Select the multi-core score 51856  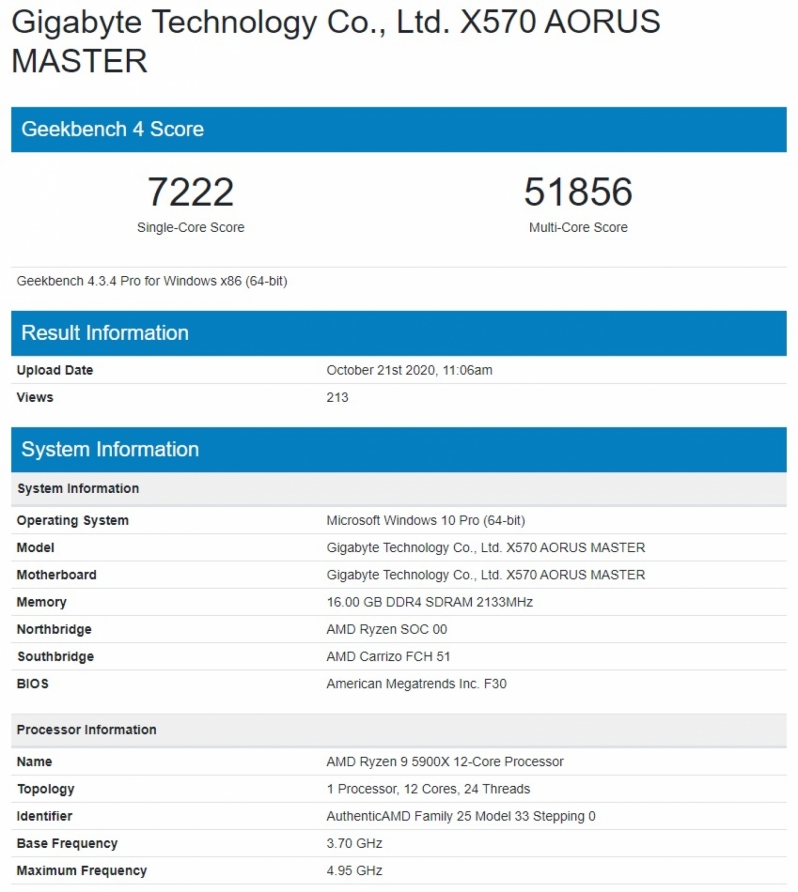coord(578,192)
